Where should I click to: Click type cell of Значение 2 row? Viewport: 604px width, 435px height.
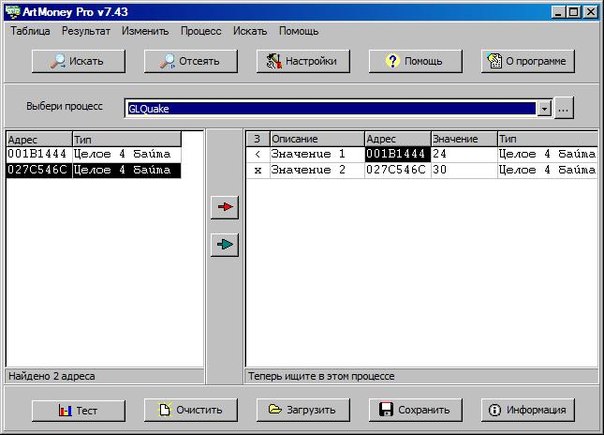547,170
